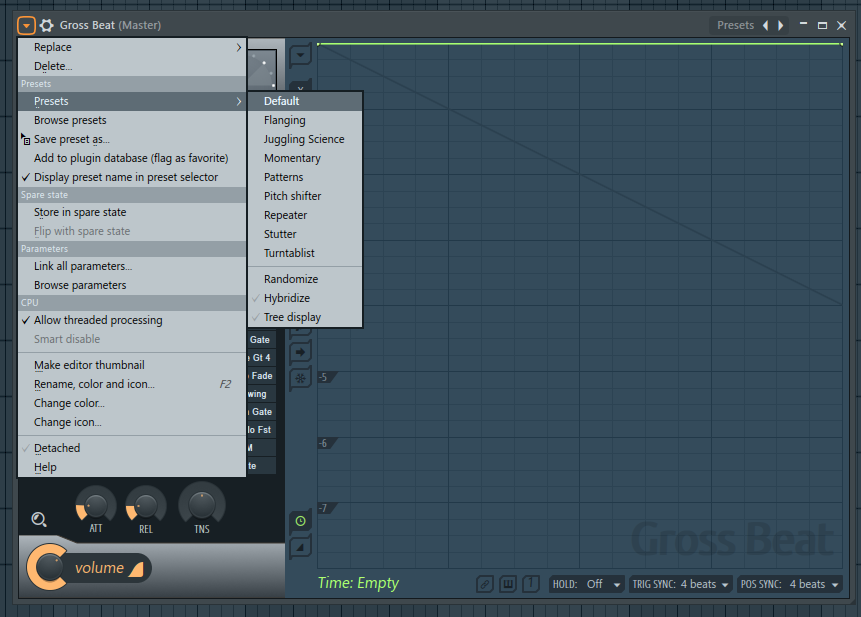Click the small triangle button below the clock
Image resolution: width=861 pixels, height=617 pixels.
click(x=300, y=547)
